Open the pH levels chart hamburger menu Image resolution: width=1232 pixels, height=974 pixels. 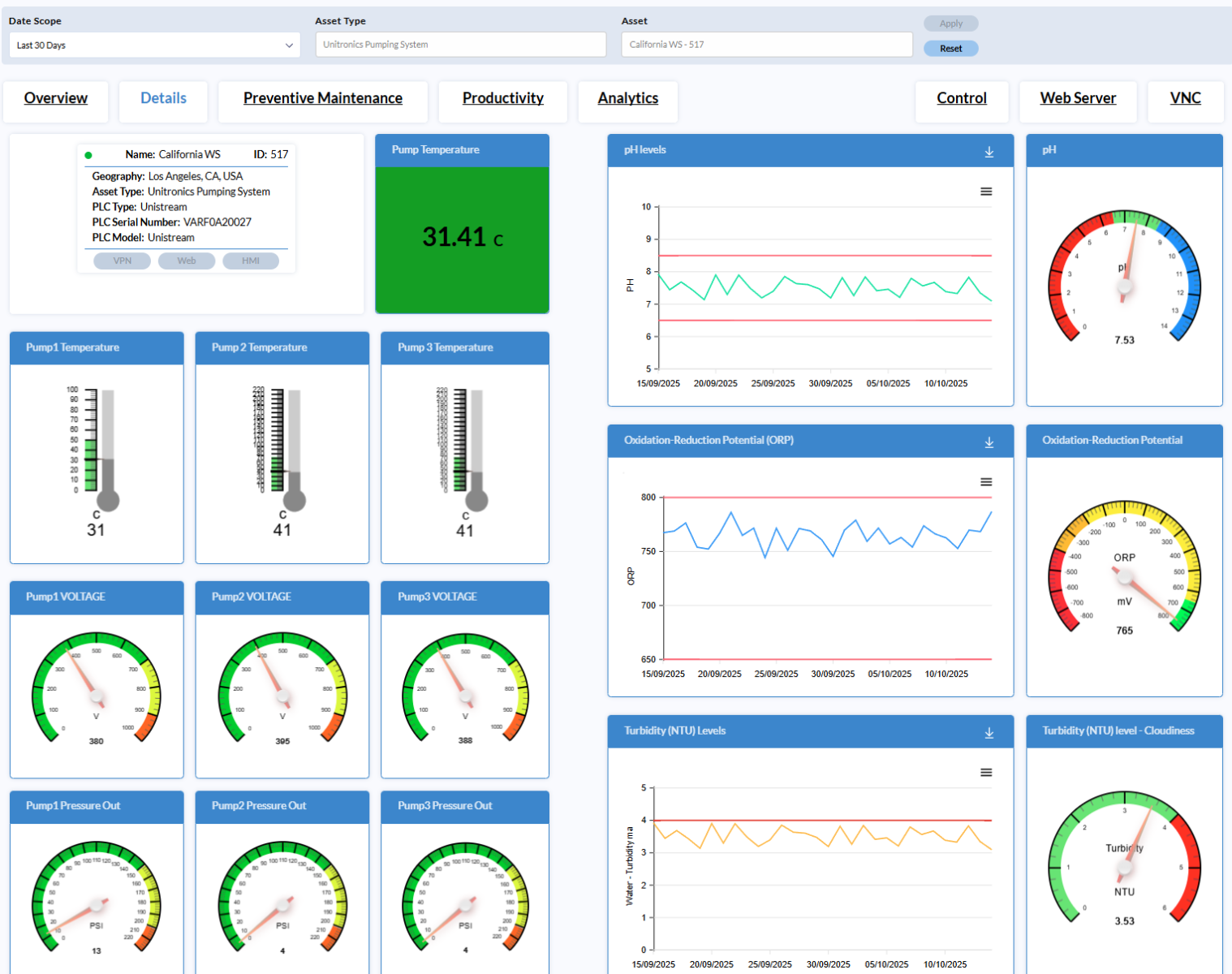click(x=985, y=192)
